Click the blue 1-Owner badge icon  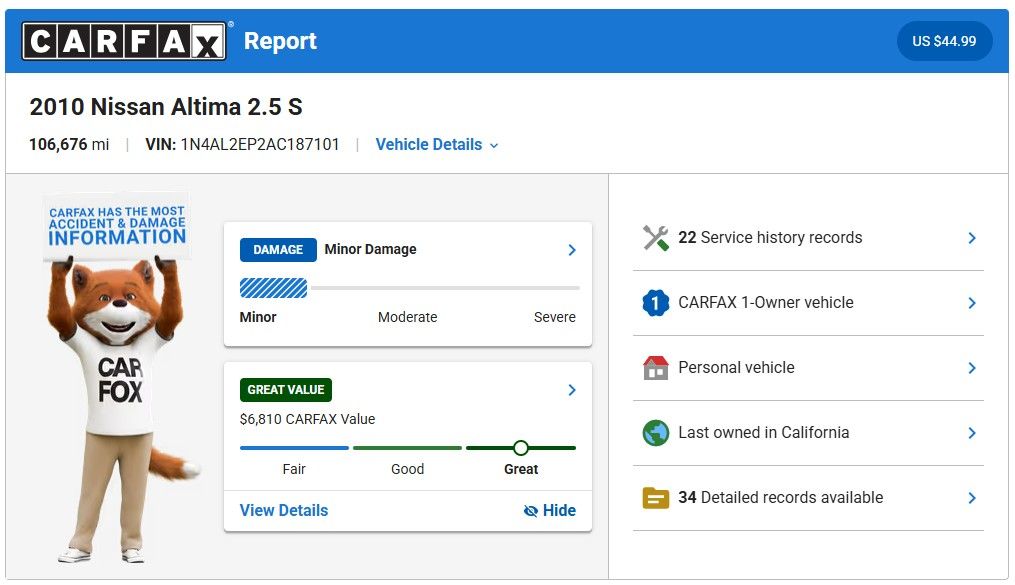(x=655, y=303)
